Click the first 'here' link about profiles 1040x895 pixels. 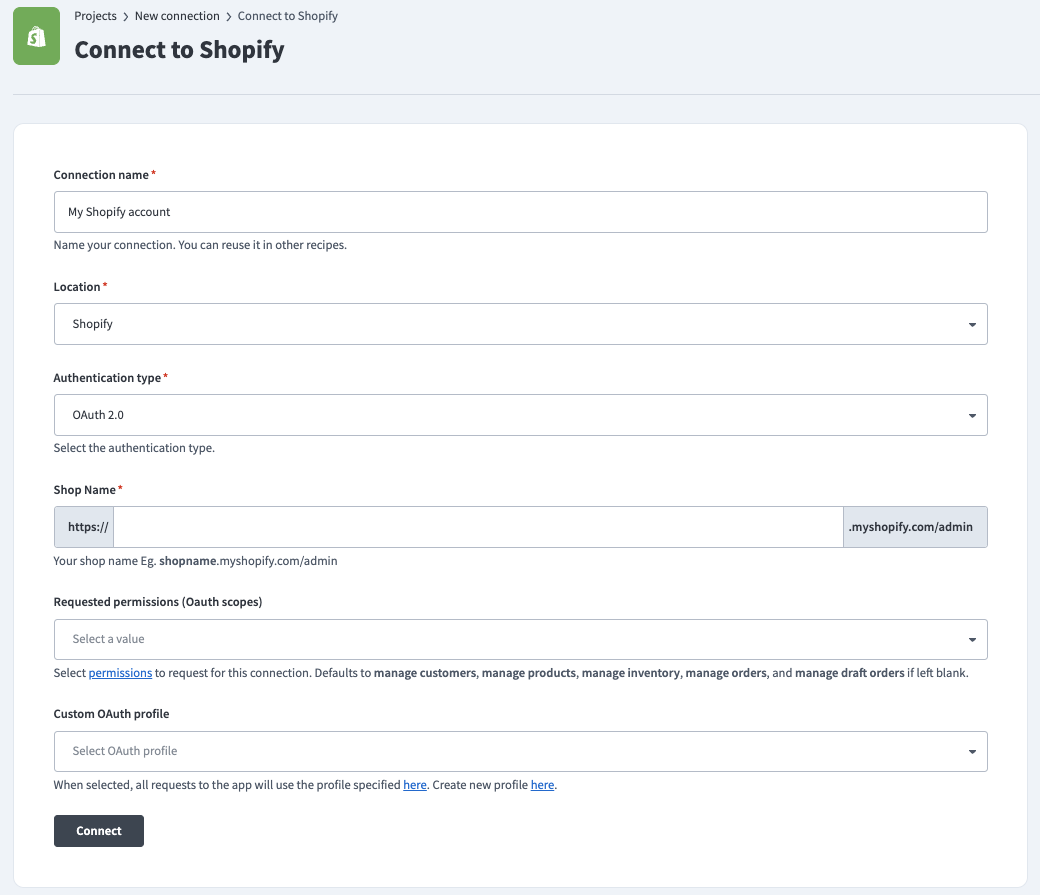point(415,784)
